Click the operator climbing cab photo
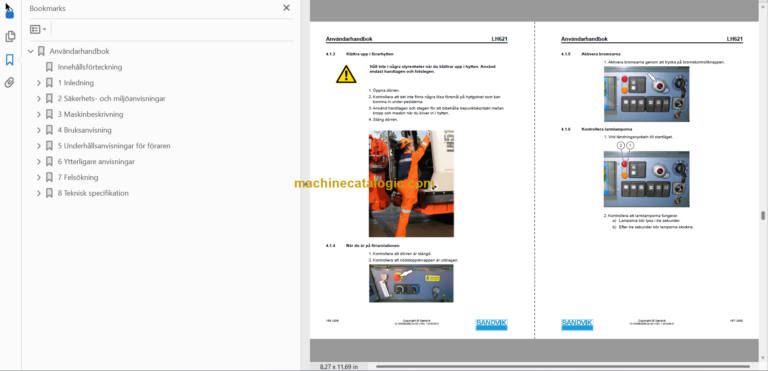The height and width of the screenshot is (371, 768). [x=411, y=183]
